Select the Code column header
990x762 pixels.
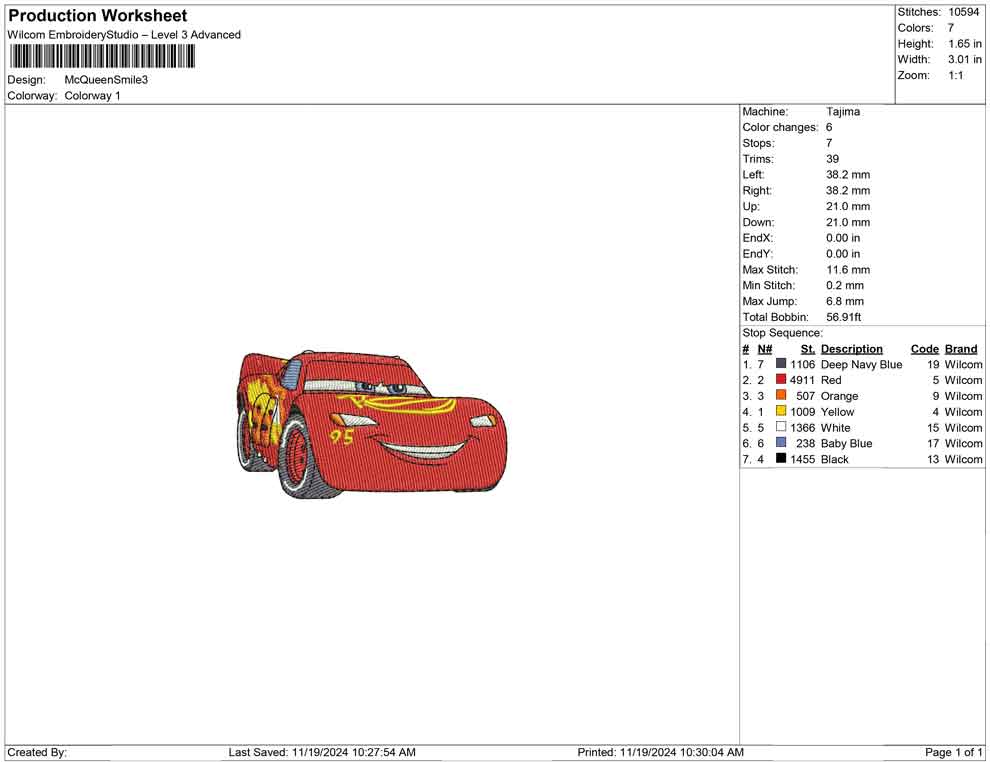(924, 349)
